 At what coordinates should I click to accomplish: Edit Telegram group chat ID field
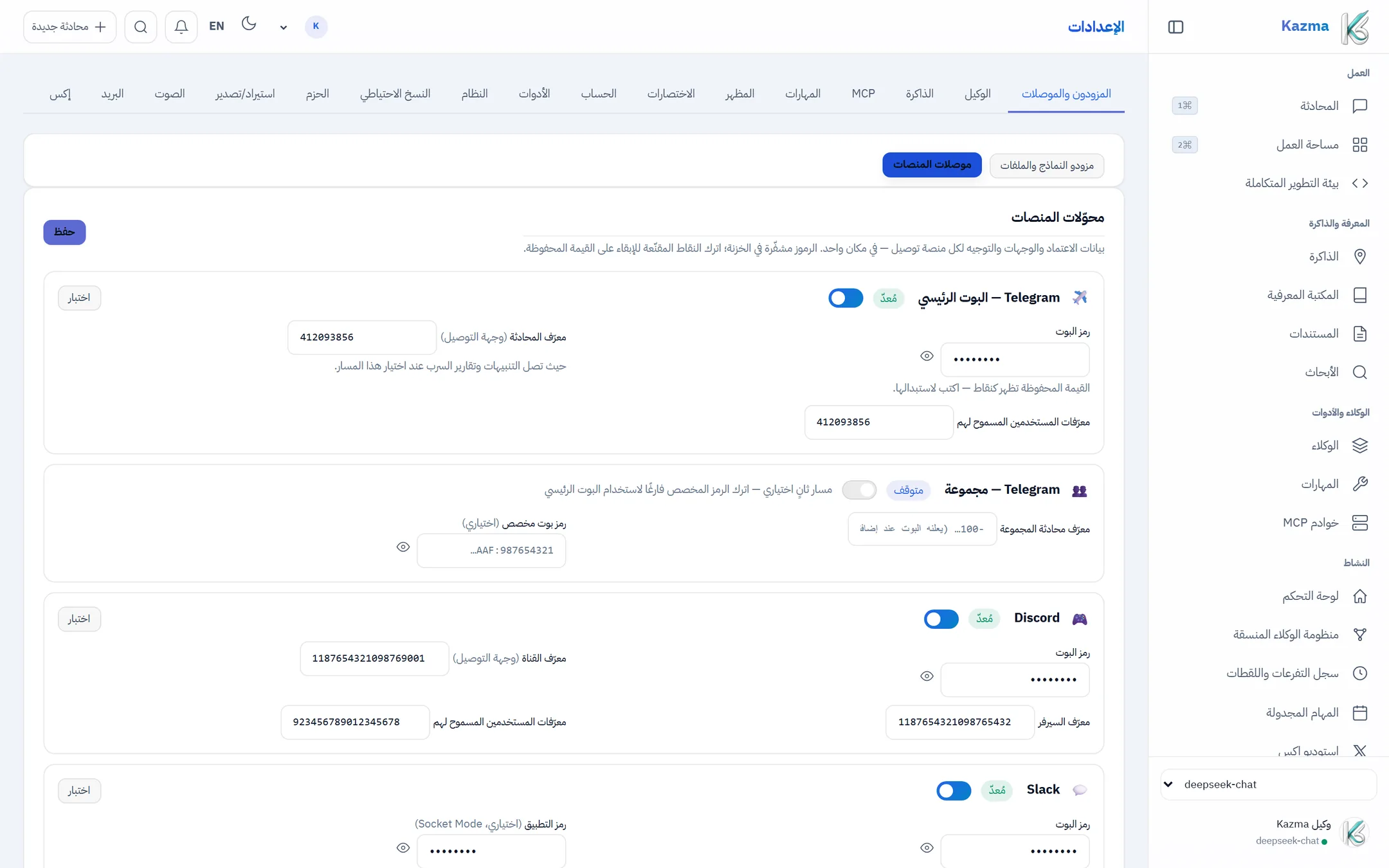922,529
